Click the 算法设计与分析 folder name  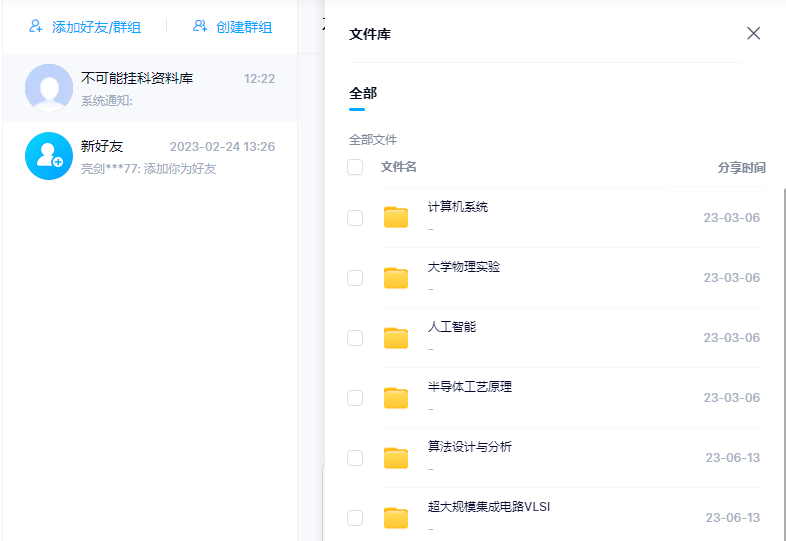point(470,447)
